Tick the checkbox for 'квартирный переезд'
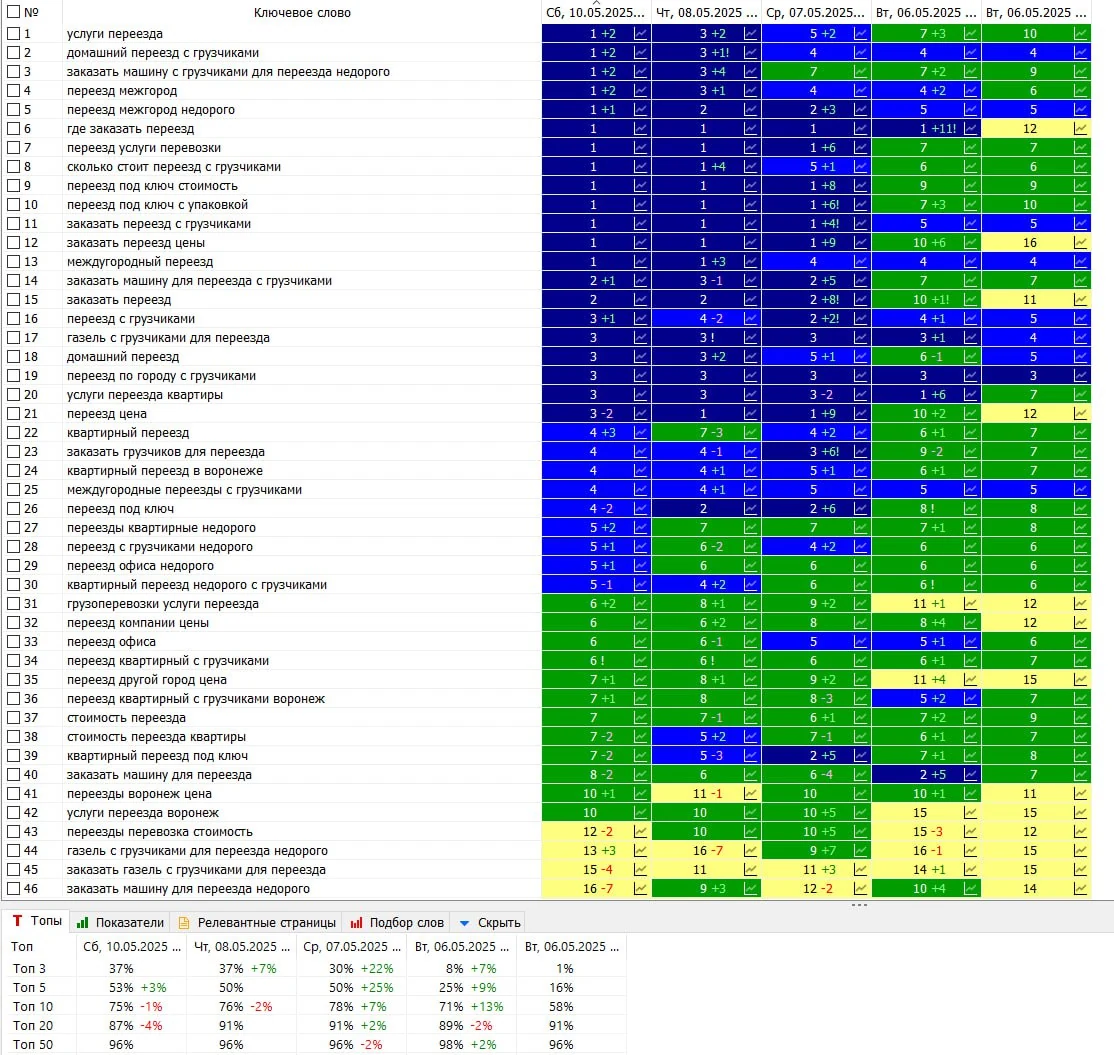Viewport: 1114px width, 1055px height. tap(13, 433)
